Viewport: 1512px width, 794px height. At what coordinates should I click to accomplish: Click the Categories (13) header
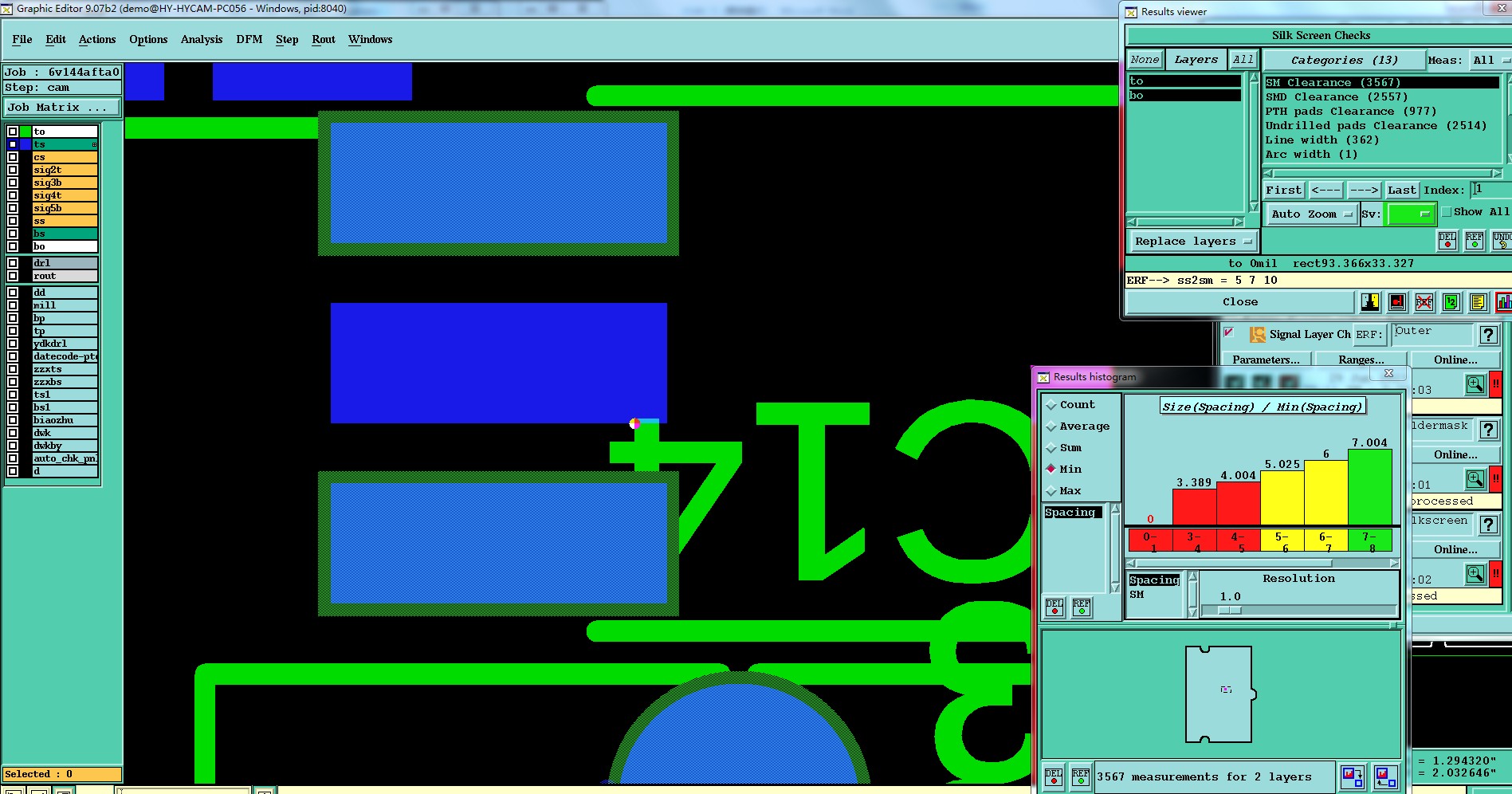(x=1344, y=60)
